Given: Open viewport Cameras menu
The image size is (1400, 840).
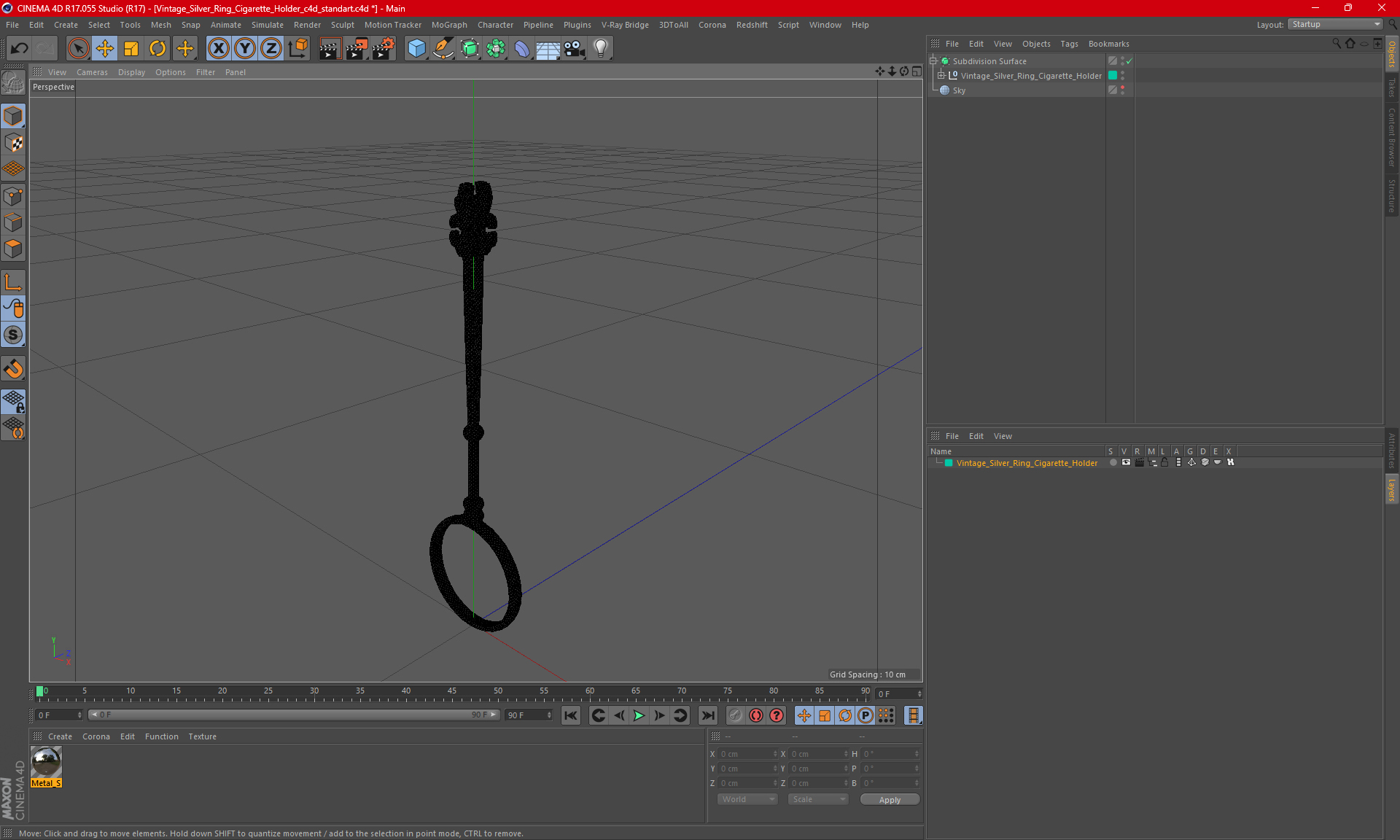Looking at the screenshot, I should coord(92,72).
